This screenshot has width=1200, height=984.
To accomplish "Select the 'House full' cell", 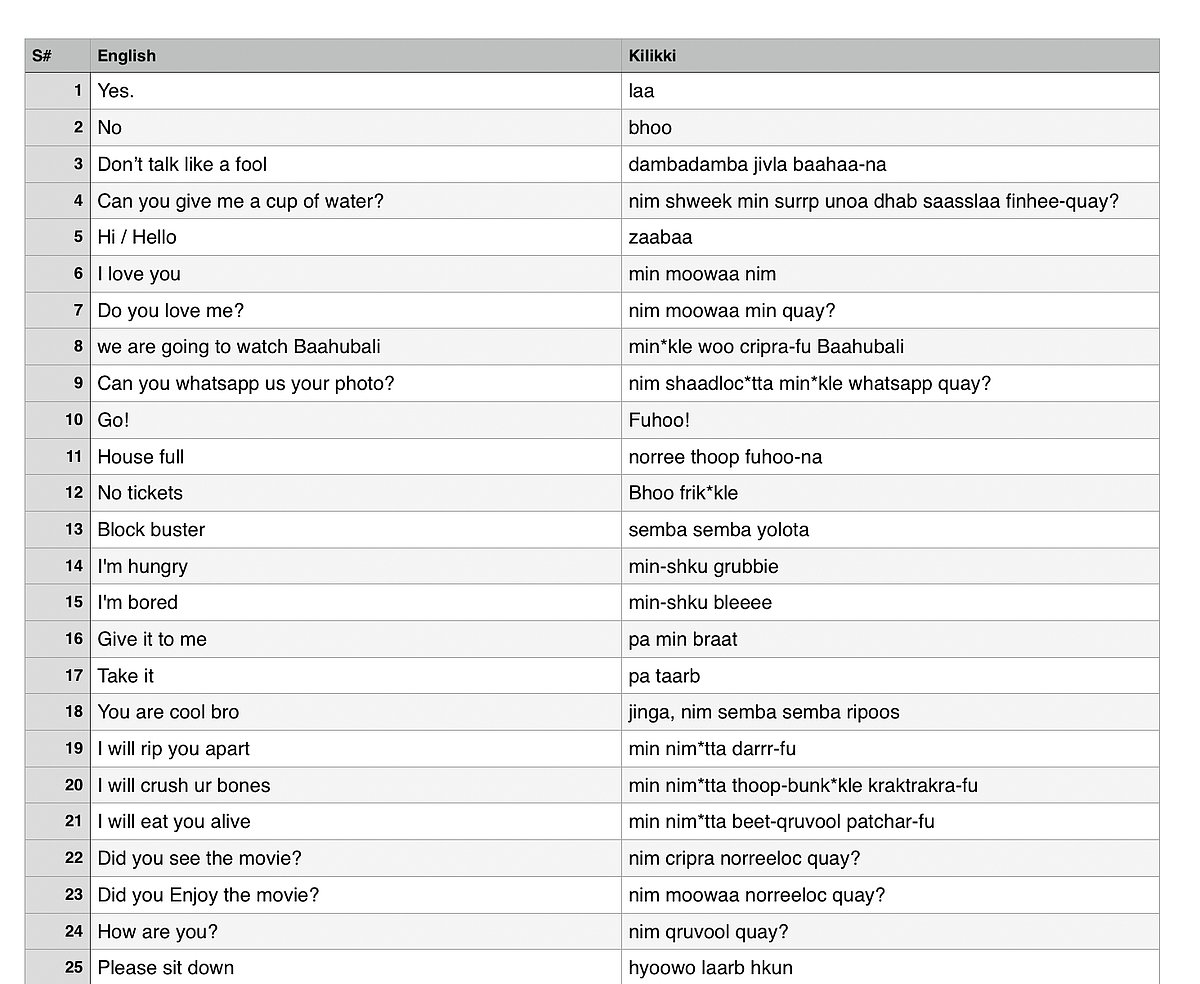I will [355, 457].
